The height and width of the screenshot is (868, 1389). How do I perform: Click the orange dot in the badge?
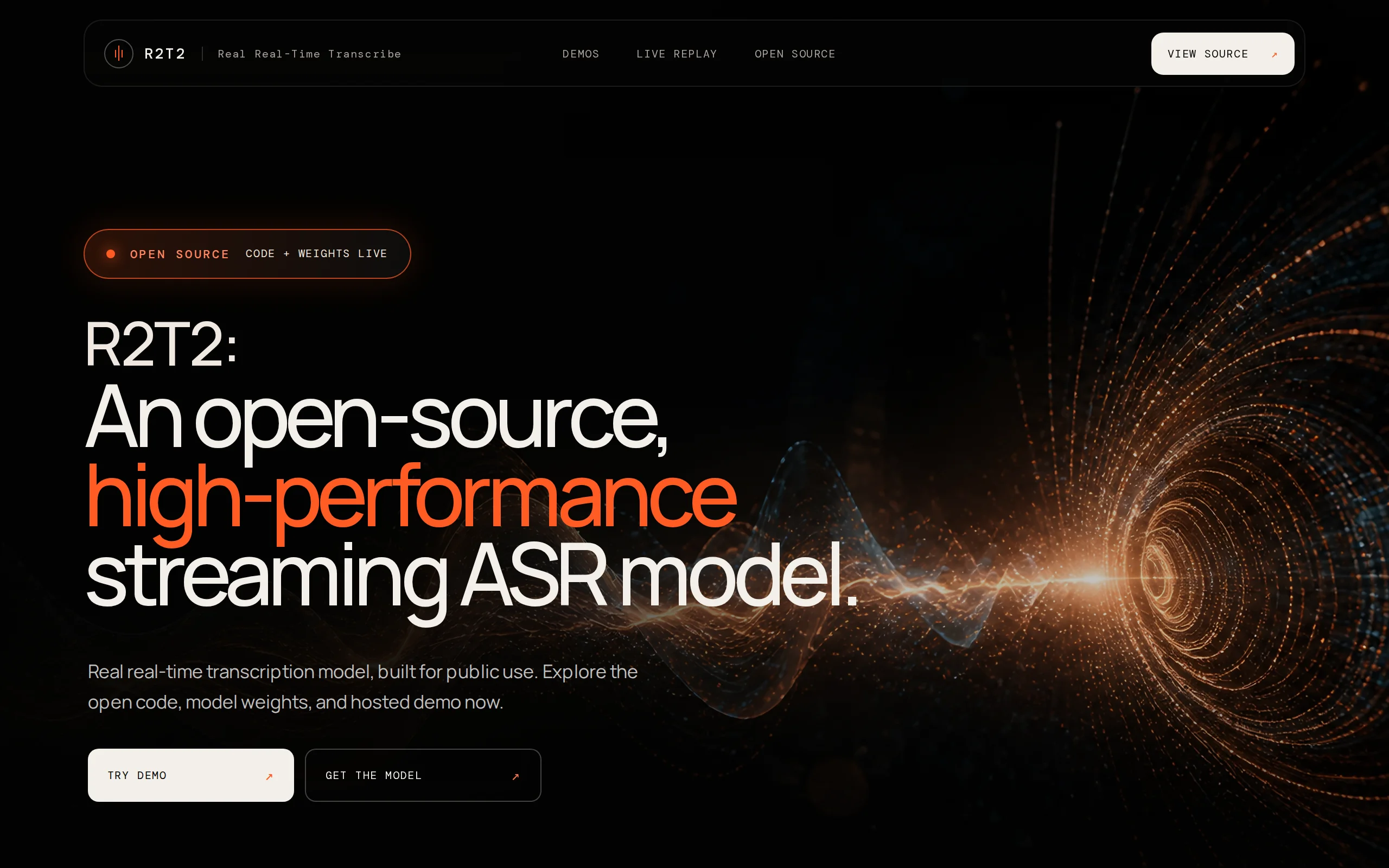coord(111,254)
